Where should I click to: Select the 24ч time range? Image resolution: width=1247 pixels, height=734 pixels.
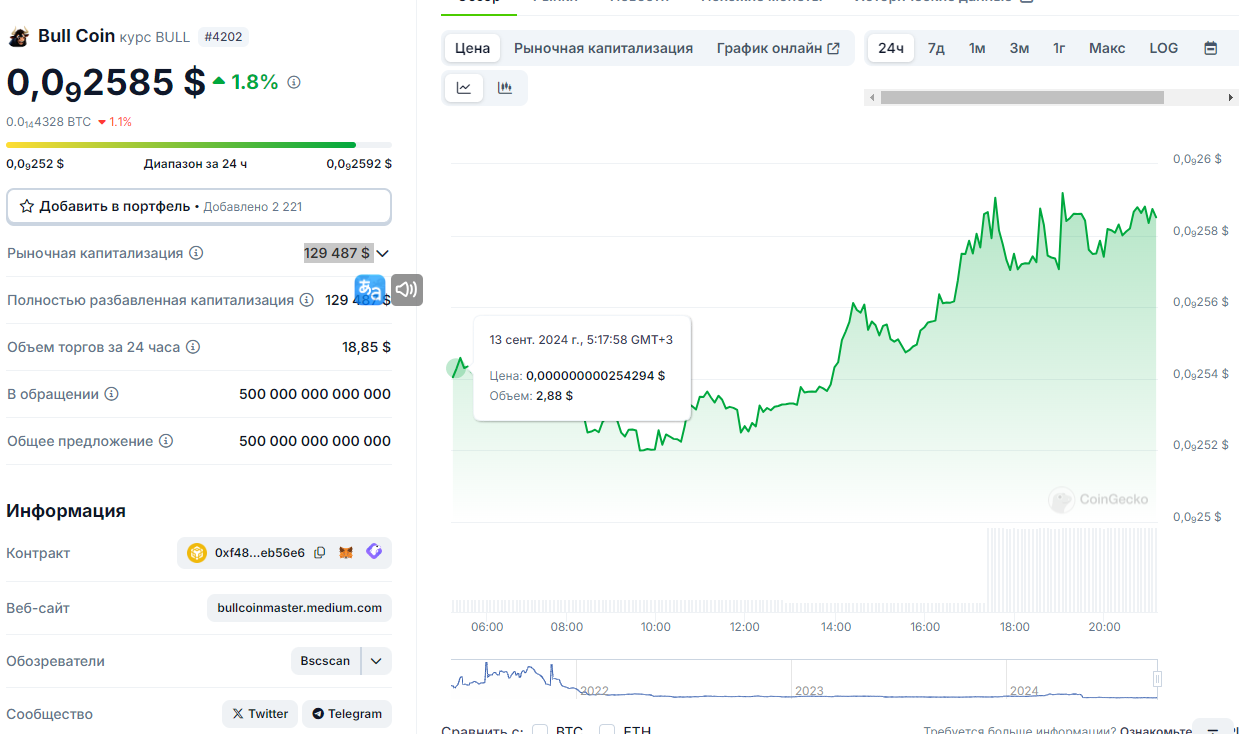[x=891, y=48]
